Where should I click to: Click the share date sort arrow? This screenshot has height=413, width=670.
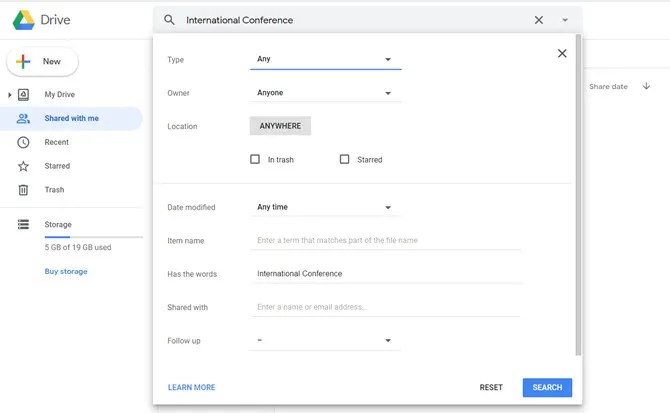pos(647,87)
